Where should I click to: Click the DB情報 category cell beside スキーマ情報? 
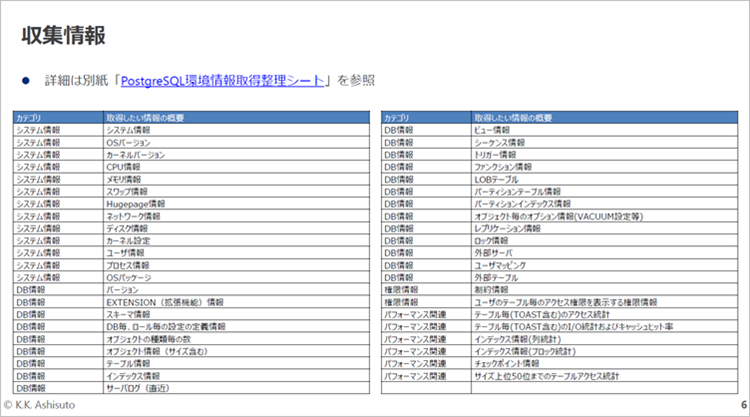coord(58,314)
